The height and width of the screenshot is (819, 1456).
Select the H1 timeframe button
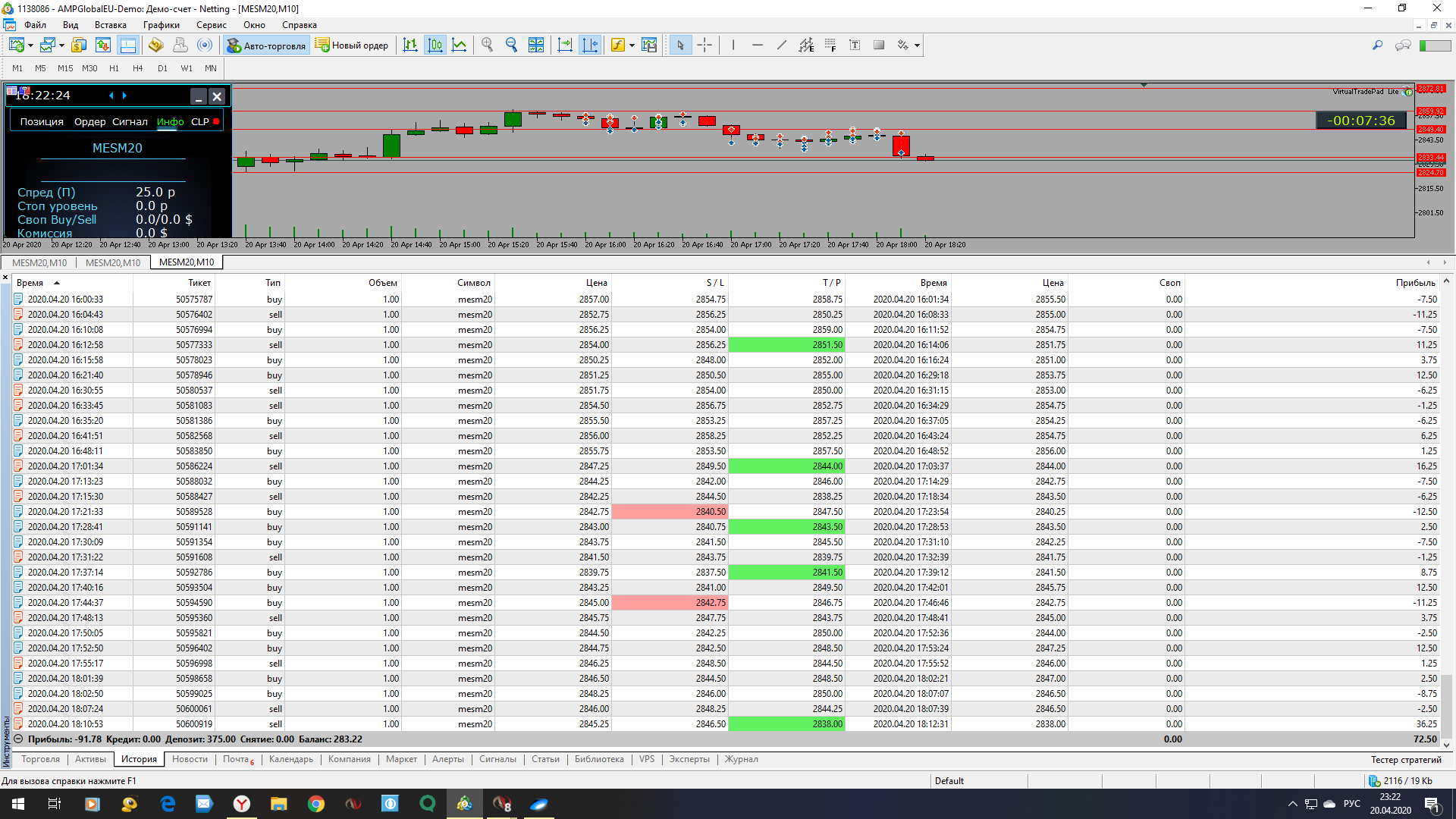pyautogui.click(x=114, y=68)
